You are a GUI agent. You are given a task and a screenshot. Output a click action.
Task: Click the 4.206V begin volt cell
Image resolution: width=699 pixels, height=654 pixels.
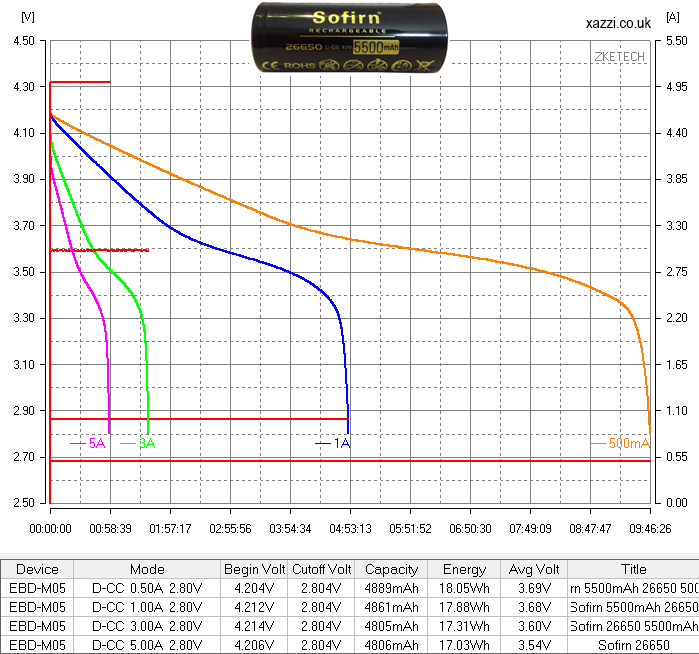coord(254,645)
